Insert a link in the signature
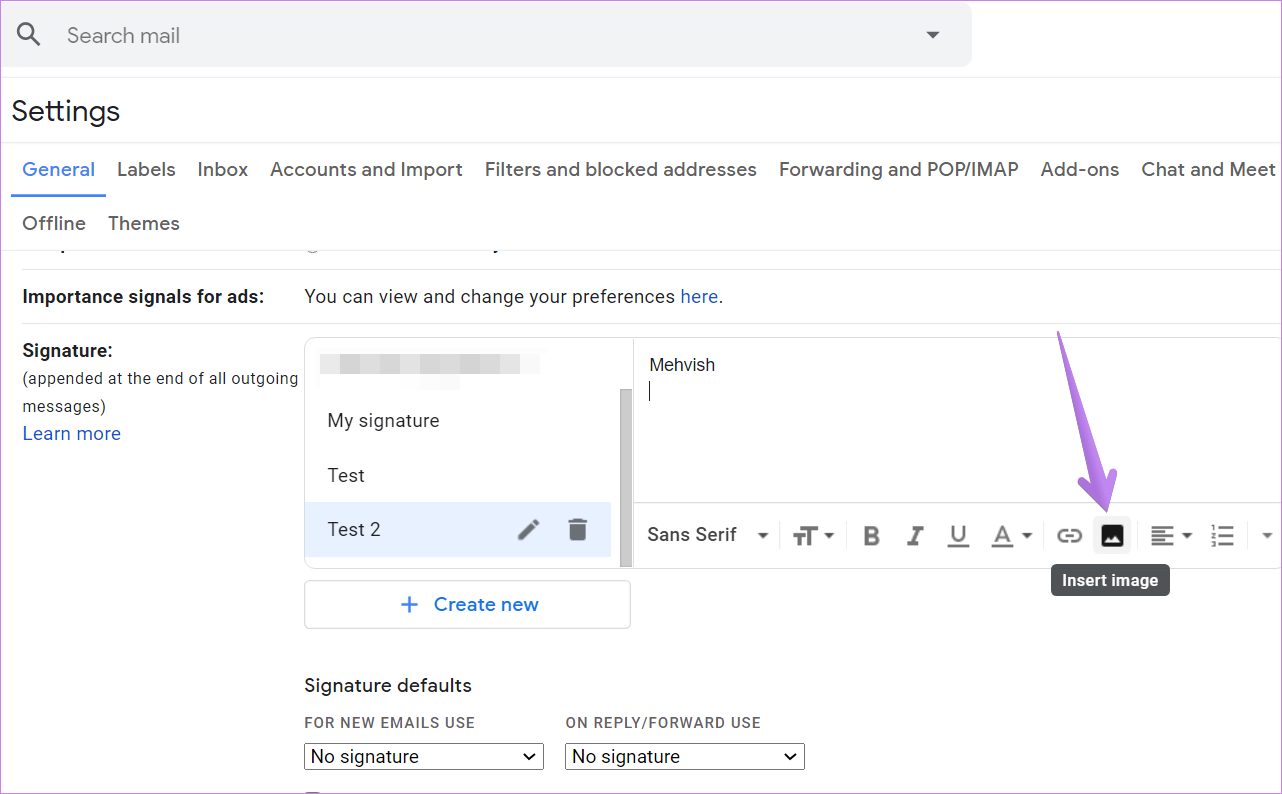This screenshot has height=794, width=1282. 1068,535
